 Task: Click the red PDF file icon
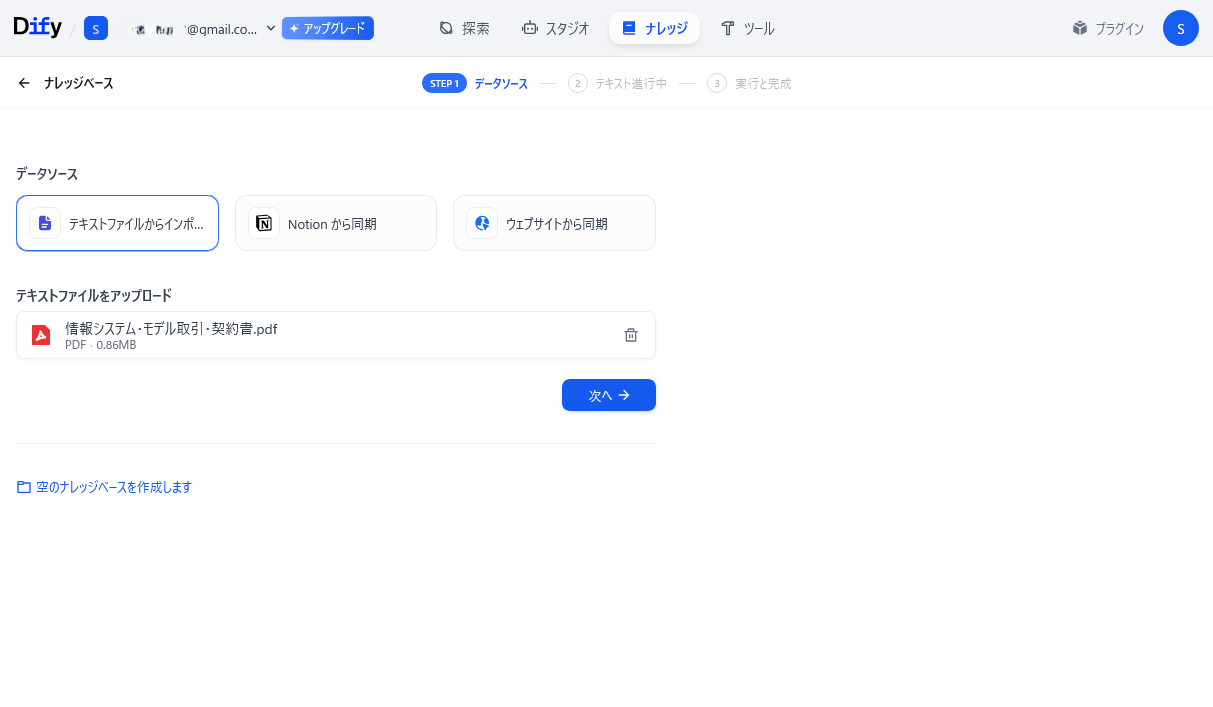(x=41, y=334)
